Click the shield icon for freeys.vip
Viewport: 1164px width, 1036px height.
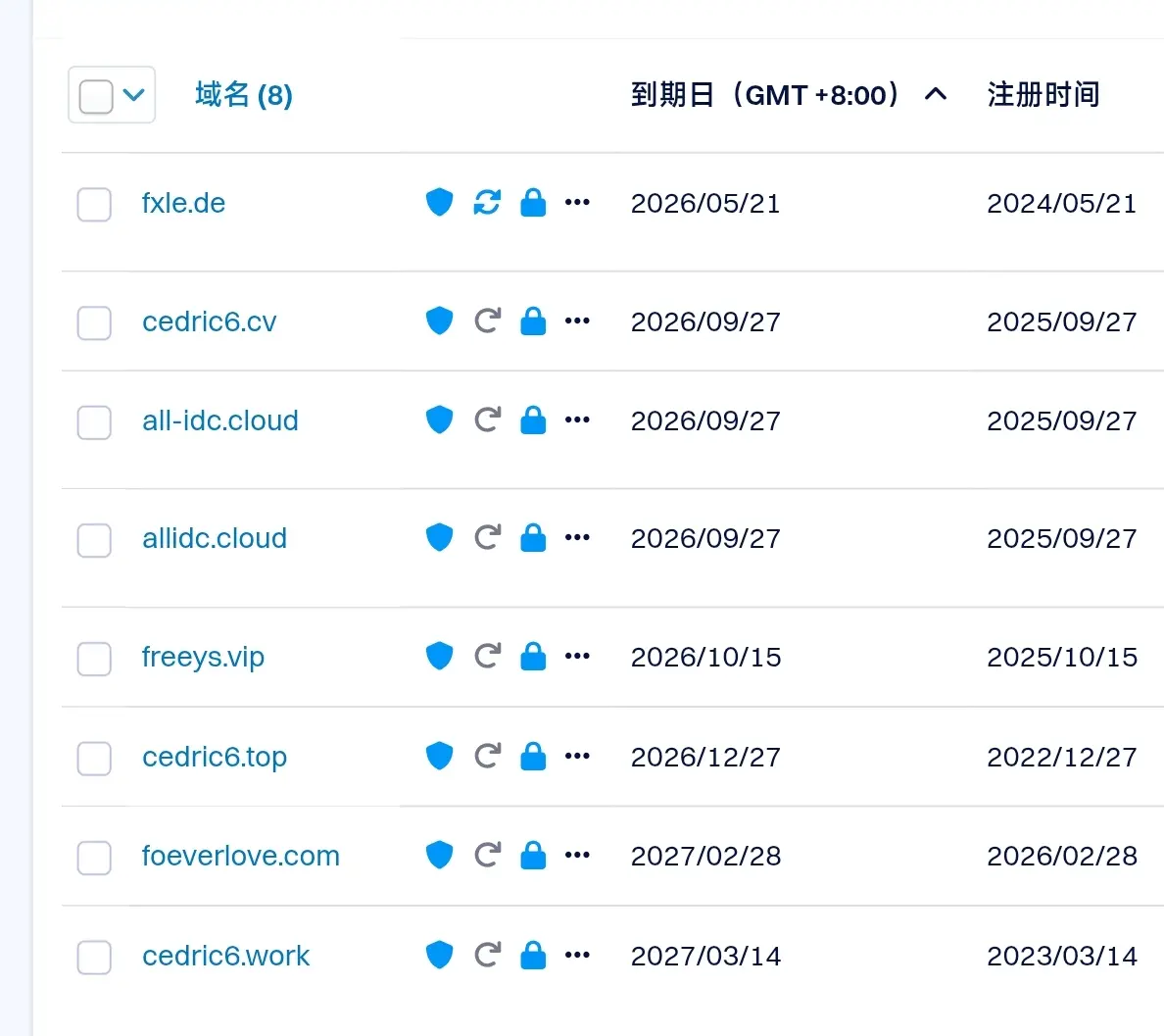pyautogui.click(x=440, y=656)
